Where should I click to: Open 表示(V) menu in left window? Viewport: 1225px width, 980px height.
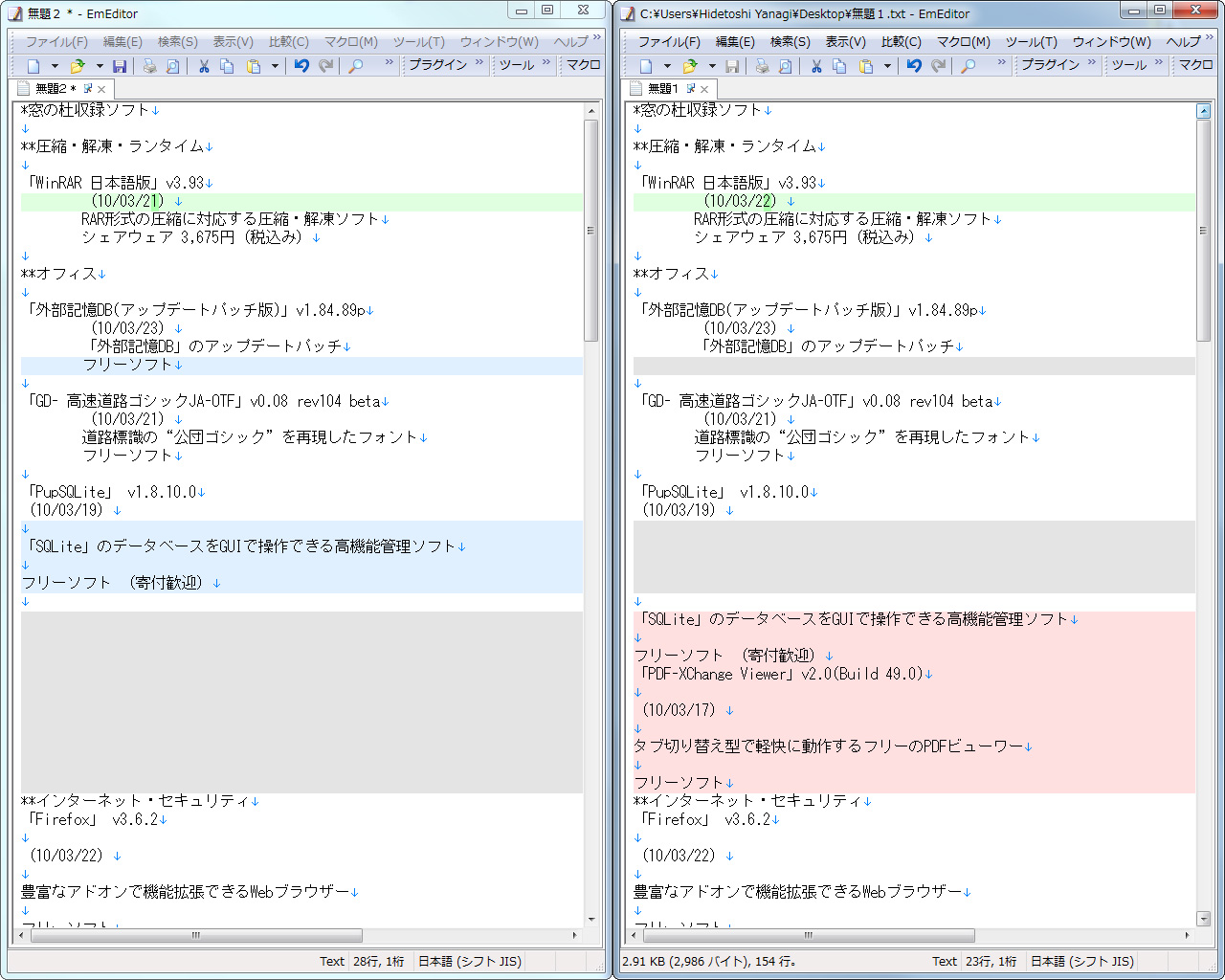tap(233, 42)
